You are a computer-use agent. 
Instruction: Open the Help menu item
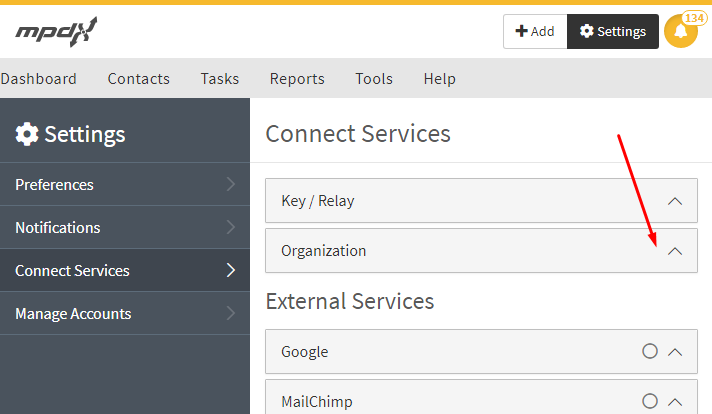coord(440,79)
